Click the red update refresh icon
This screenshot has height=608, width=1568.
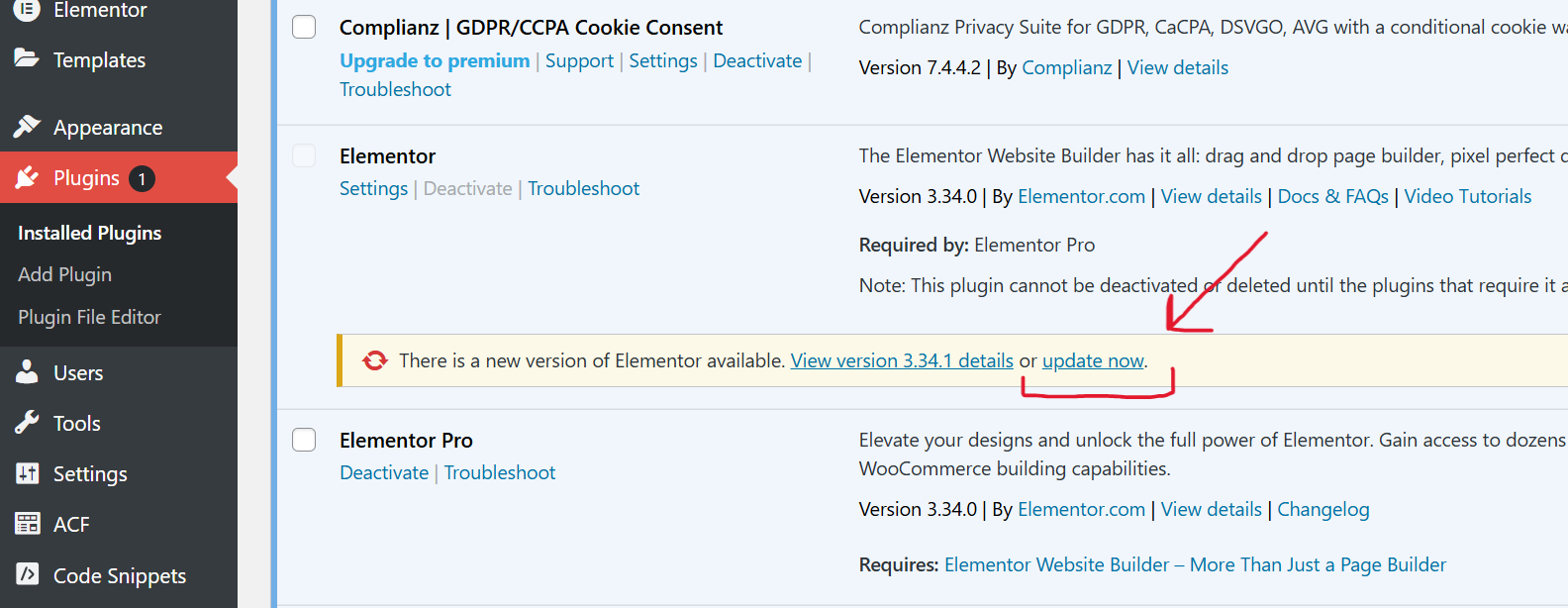pyautogui.click(x=375, y=360)
